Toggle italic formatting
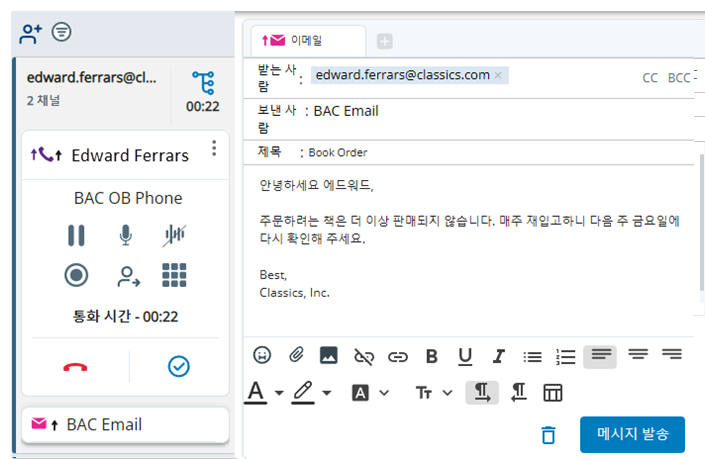Image resolution: width=705 pixels, height=459 pixels. [x=498, y=356]
